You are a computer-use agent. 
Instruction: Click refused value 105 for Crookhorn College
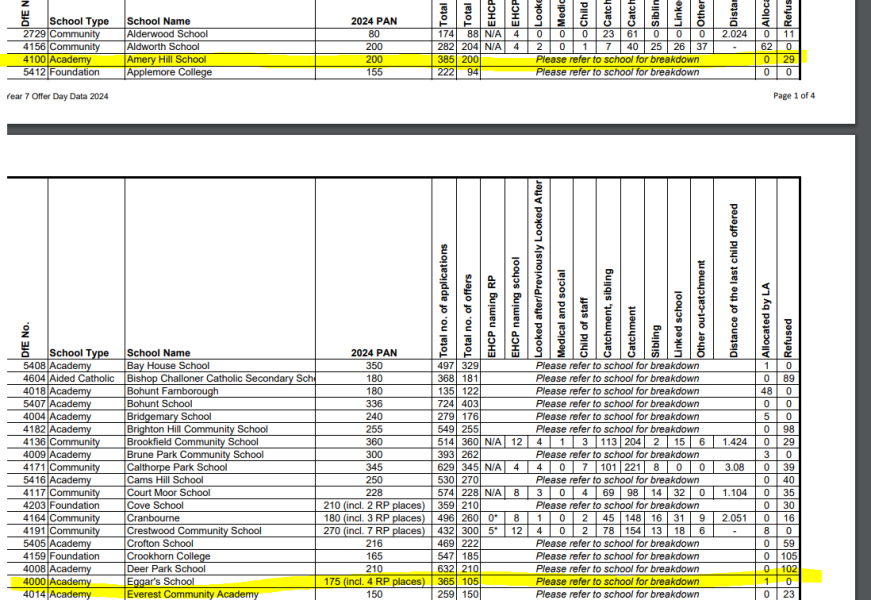(788, 556)
